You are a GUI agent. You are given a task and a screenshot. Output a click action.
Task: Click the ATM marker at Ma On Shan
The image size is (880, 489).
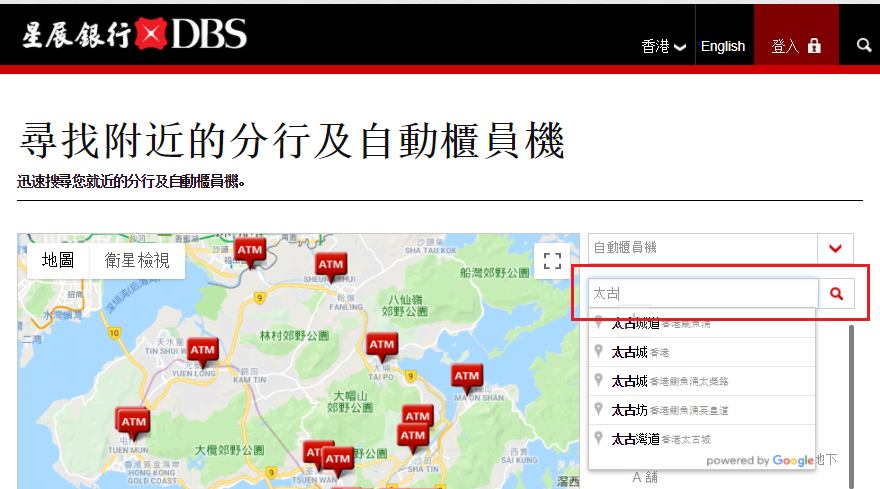point(466,377)
